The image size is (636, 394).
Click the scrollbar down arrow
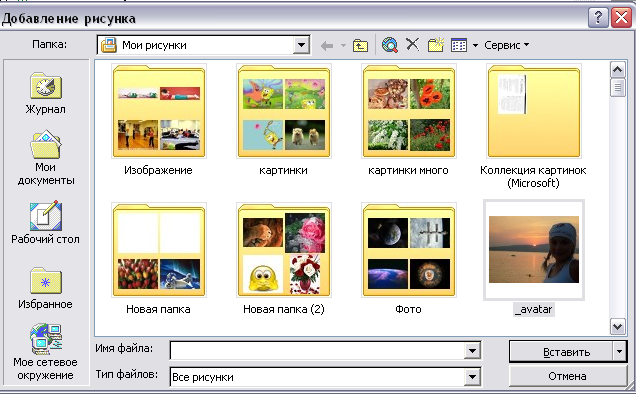pos(618,326)
